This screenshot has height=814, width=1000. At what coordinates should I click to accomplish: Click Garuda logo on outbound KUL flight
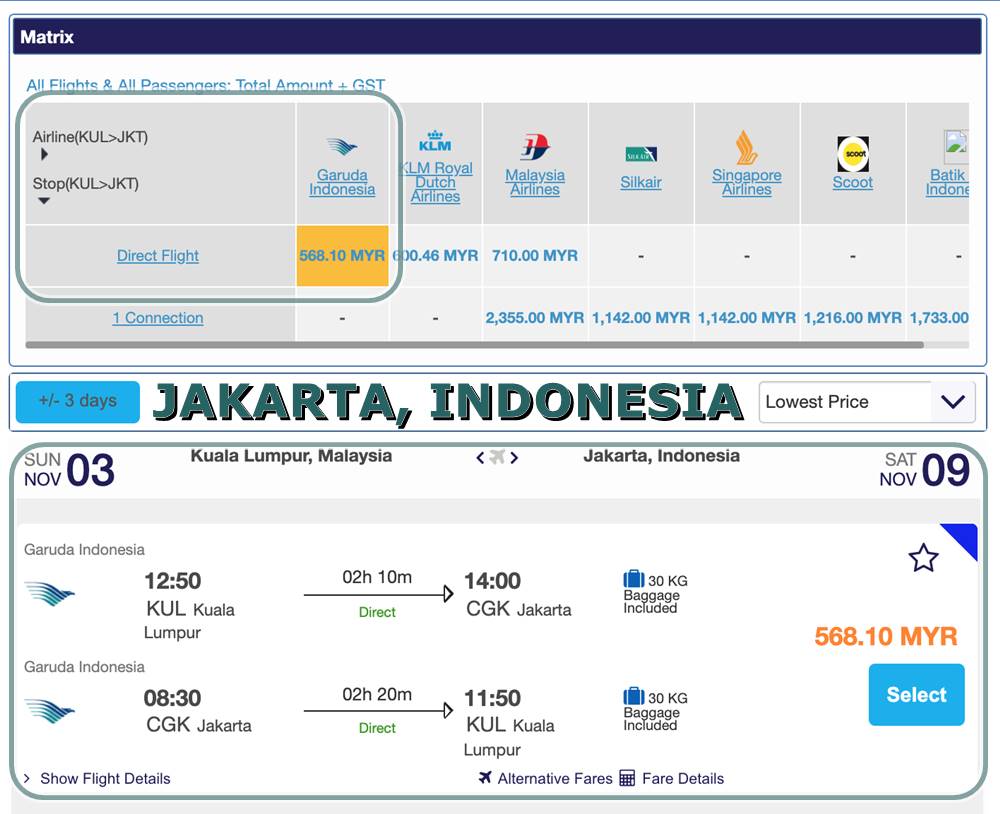tap(50, 593)
